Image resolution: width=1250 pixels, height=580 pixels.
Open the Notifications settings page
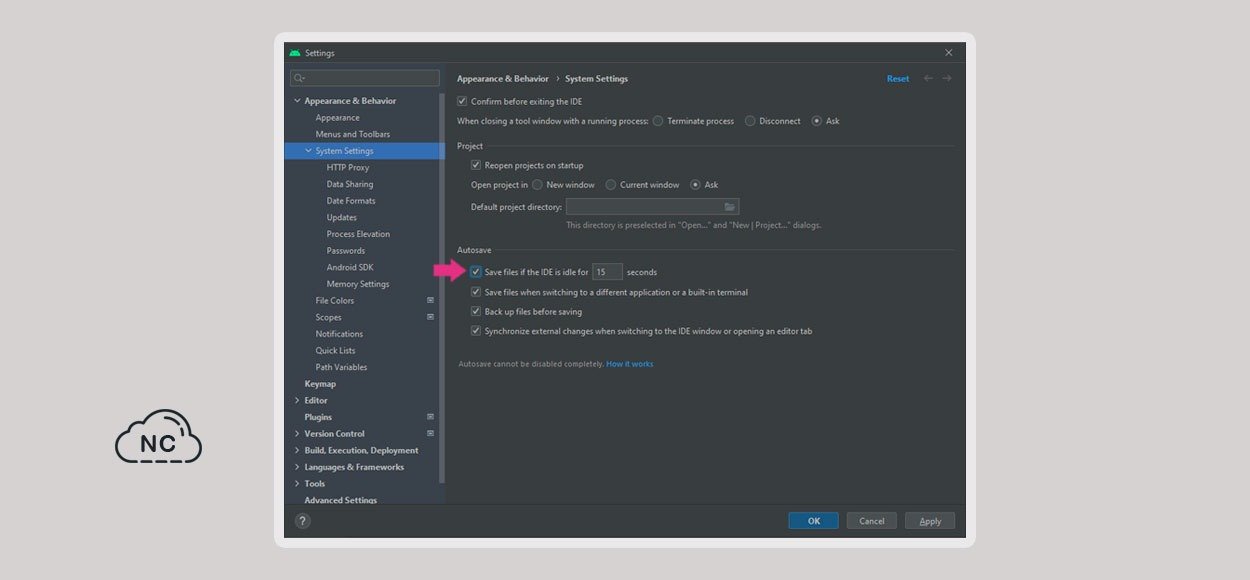[339, 334]
